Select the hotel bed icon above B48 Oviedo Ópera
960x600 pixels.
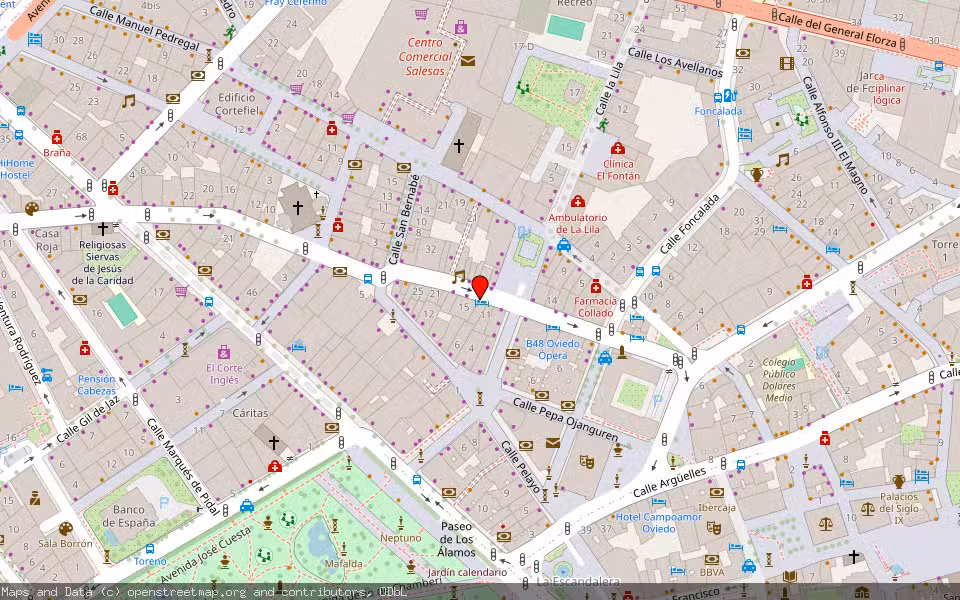(553, 329)
